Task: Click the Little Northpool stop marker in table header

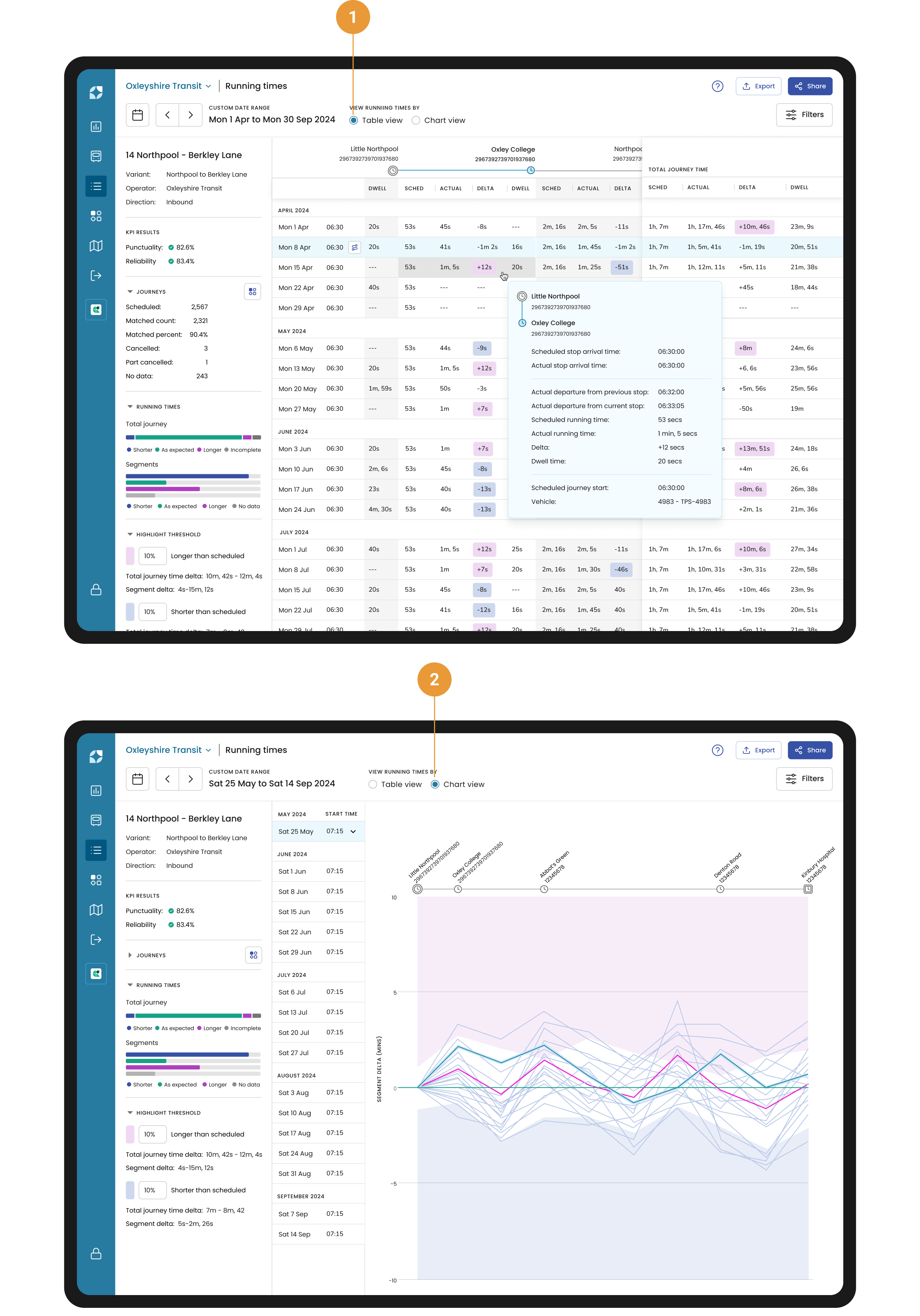Action: pos(393,170)
